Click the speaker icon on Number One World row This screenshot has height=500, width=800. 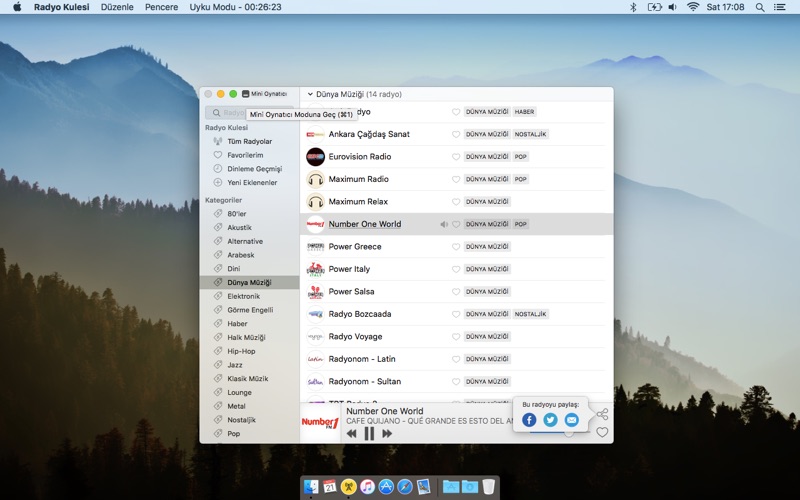[x=444, y=224]
